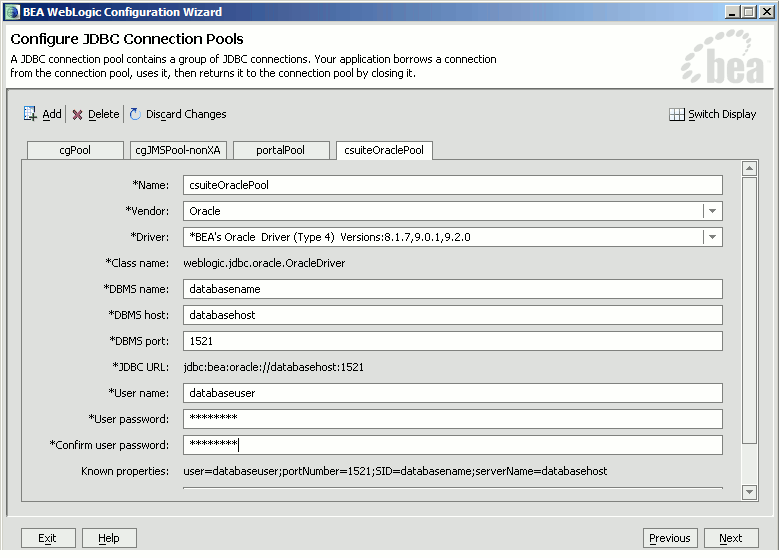Image resolution: width=779 pixels, height=558 pixels.
Task: Click the Discard Changes refresh icon
Action: coord(135,114)
